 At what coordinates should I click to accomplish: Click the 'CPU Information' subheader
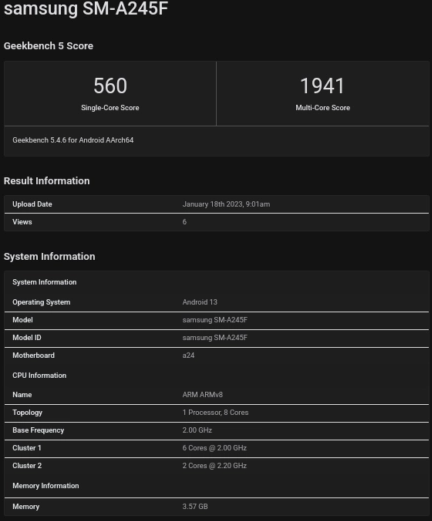tap(39, 375)
